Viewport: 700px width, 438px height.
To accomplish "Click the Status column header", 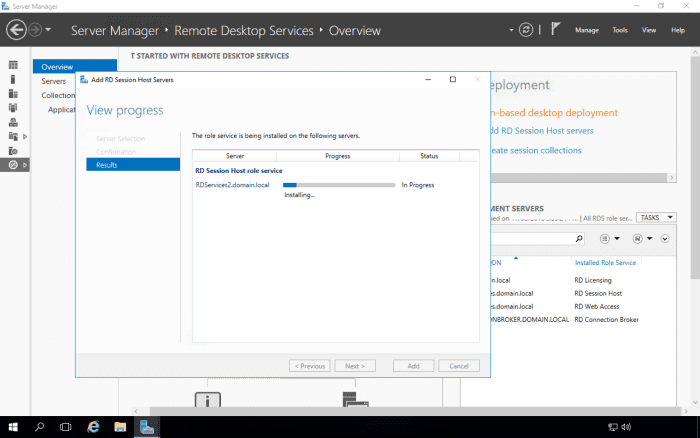I will pyautogui.click(x=429, y=156).
